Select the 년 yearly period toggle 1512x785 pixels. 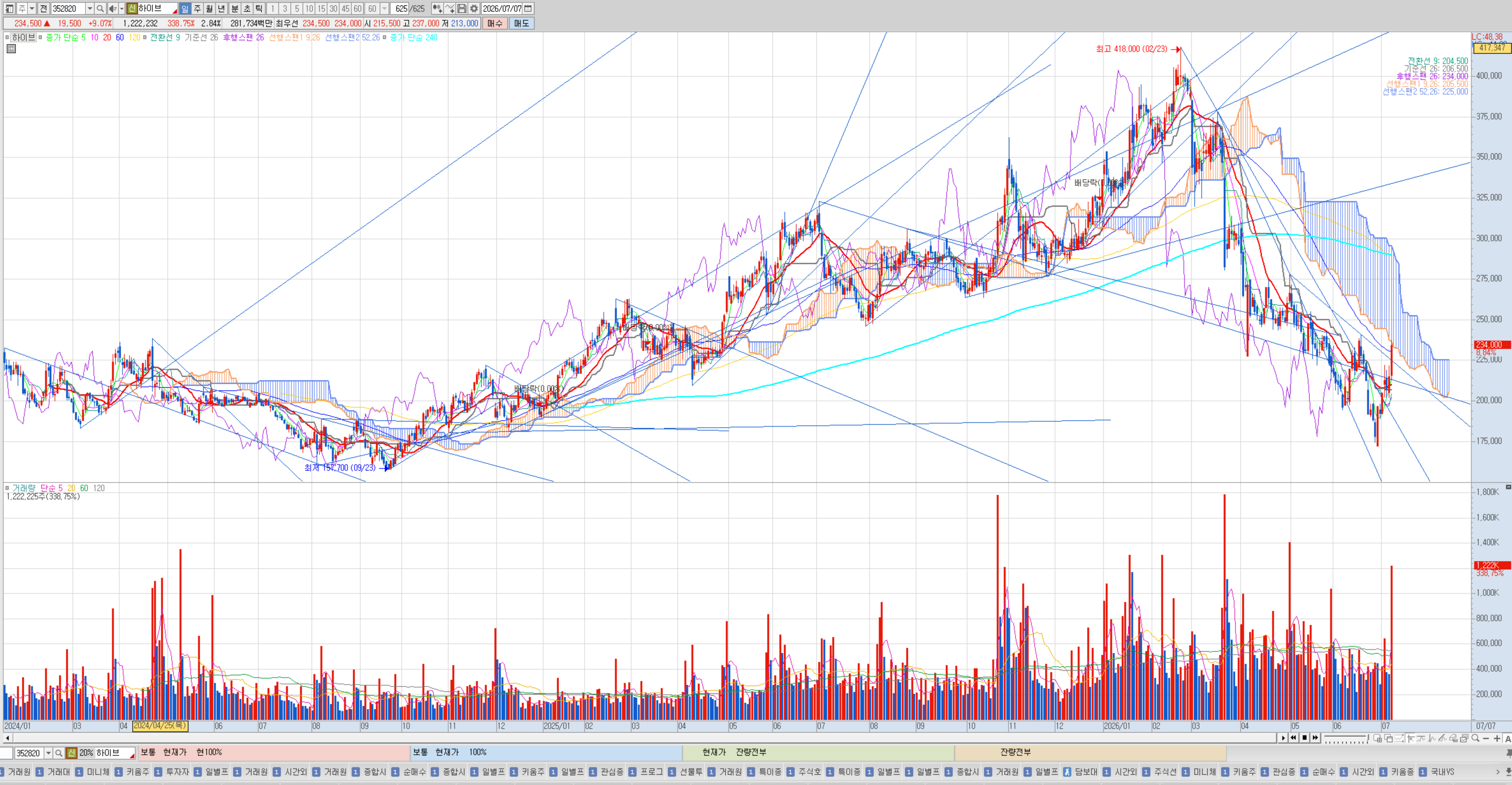click(x=222, y=9)
